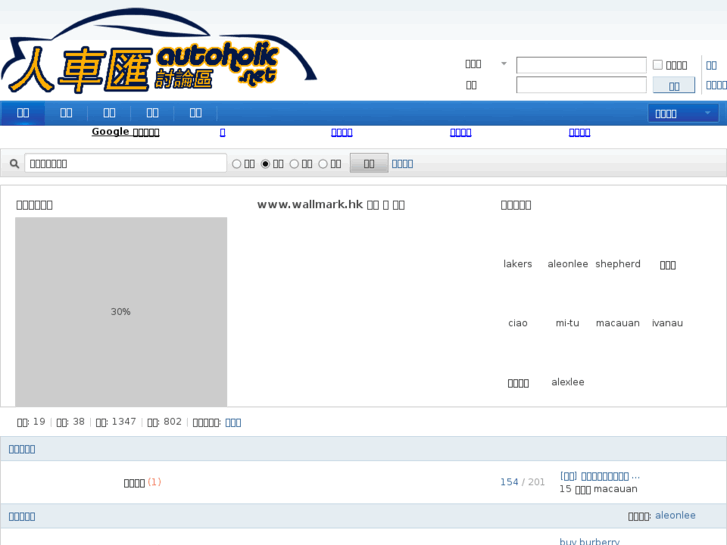Select the radio option right after the selected one

(x=294, y=164)
